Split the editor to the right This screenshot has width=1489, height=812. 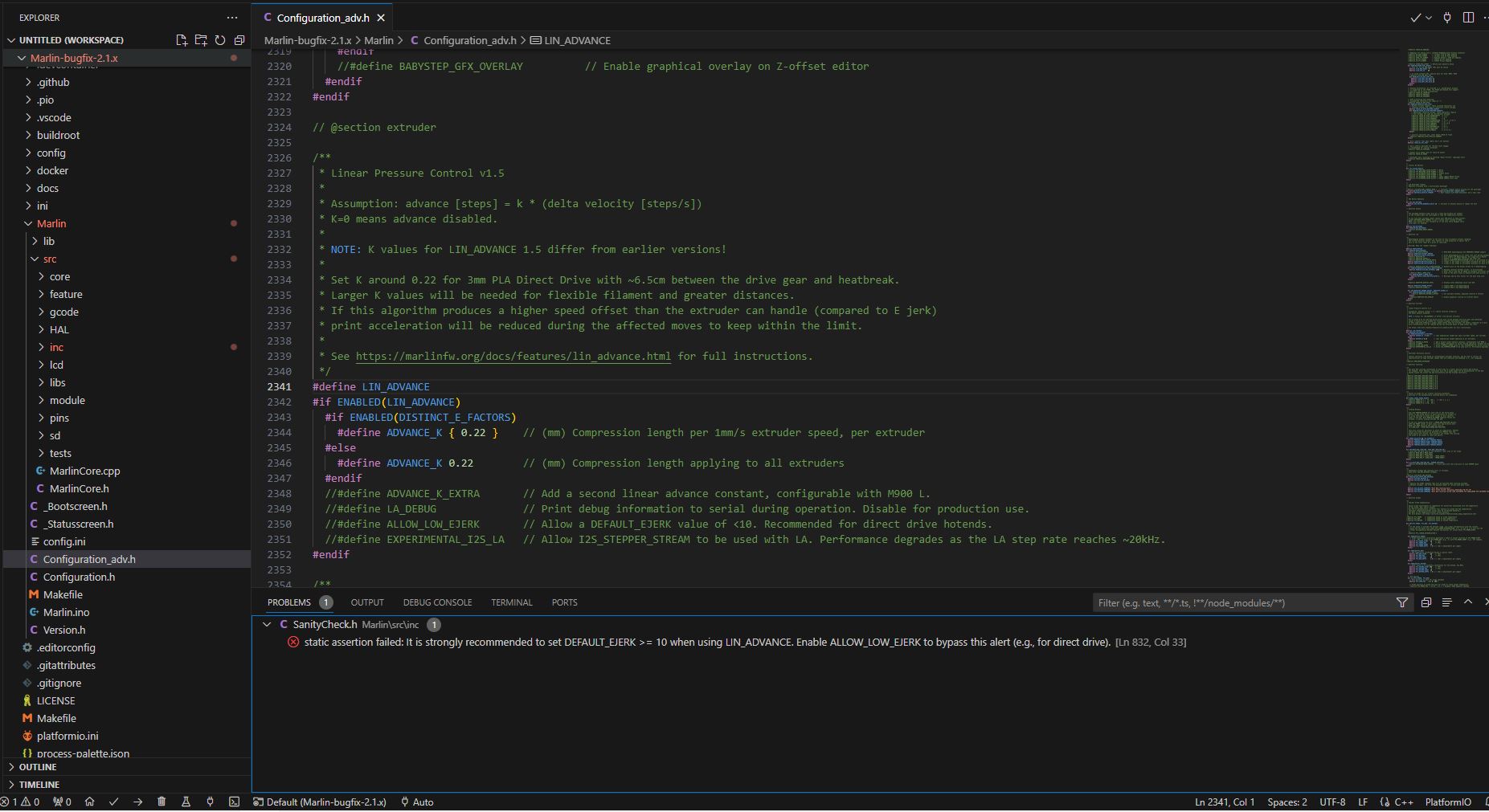1468,18
